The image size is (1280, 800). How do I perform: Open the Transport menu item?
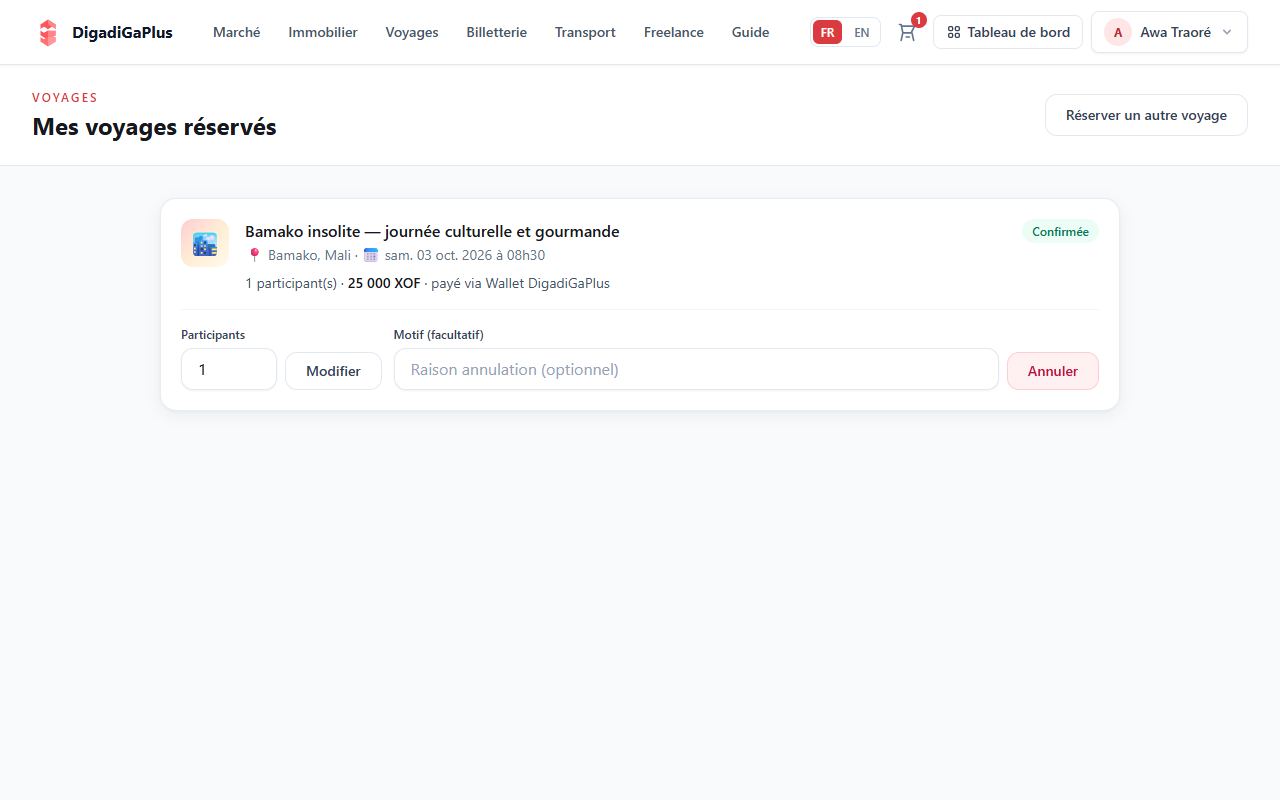(x=585, y=32)
